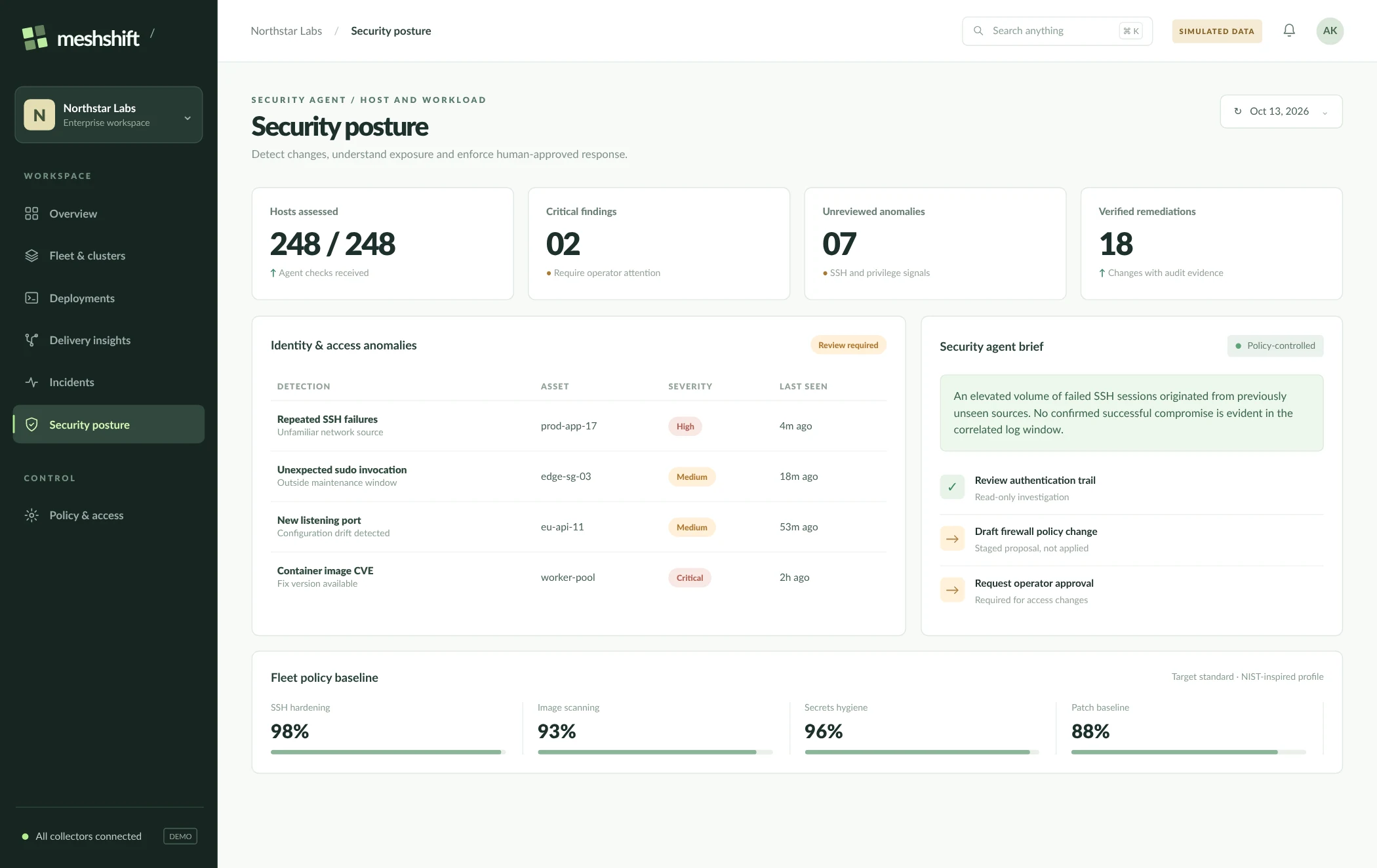Click the security agent brief summary box
The height and width of the screenshot is (868, 1377).
[1132, 413]
